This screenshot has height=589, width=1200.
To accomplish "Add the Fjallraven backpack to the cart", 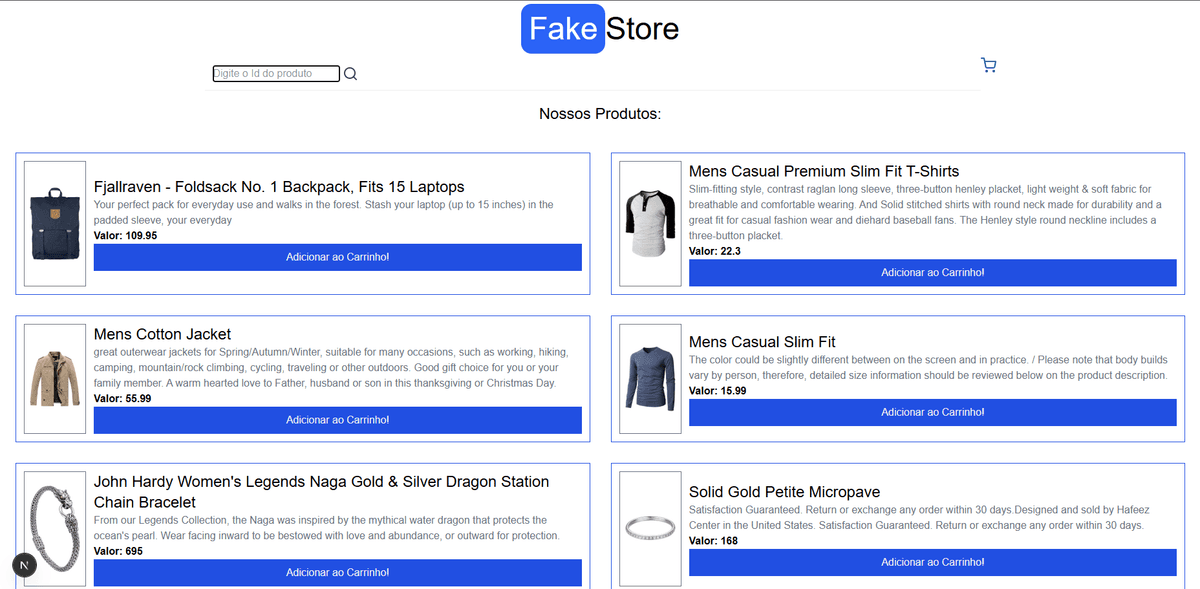I will click(337, 257).
